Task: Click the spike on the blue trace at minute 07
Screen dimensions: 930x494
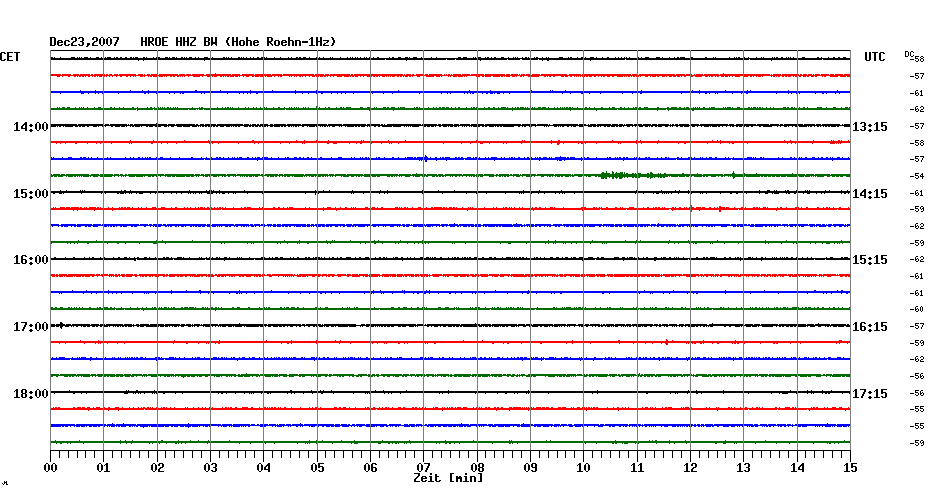Action: [x=425, y=158]
